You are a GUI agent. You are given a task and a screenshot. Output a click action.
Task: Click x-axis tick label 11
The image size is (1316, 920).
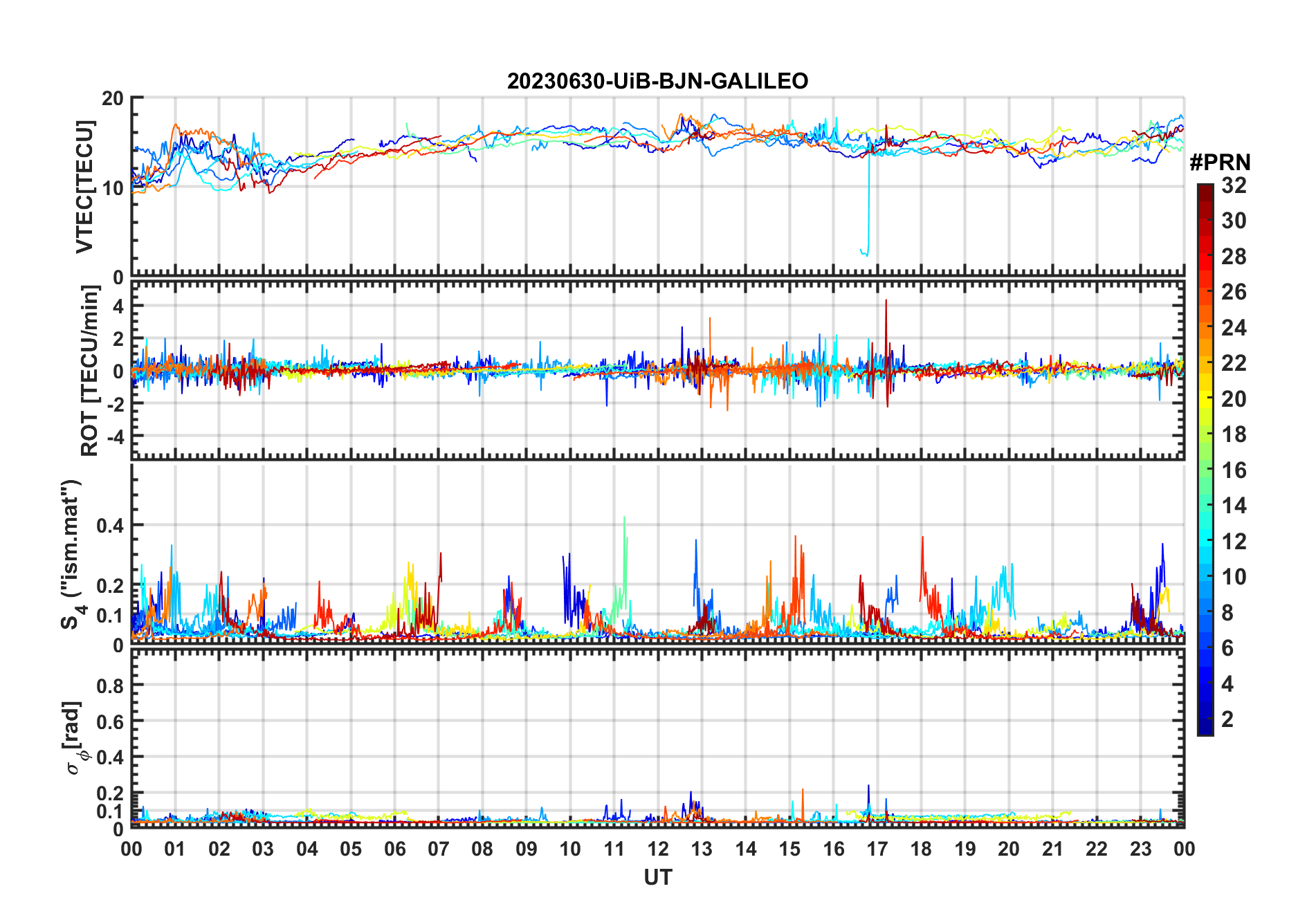pyautogui.click(x=614, y=849)
